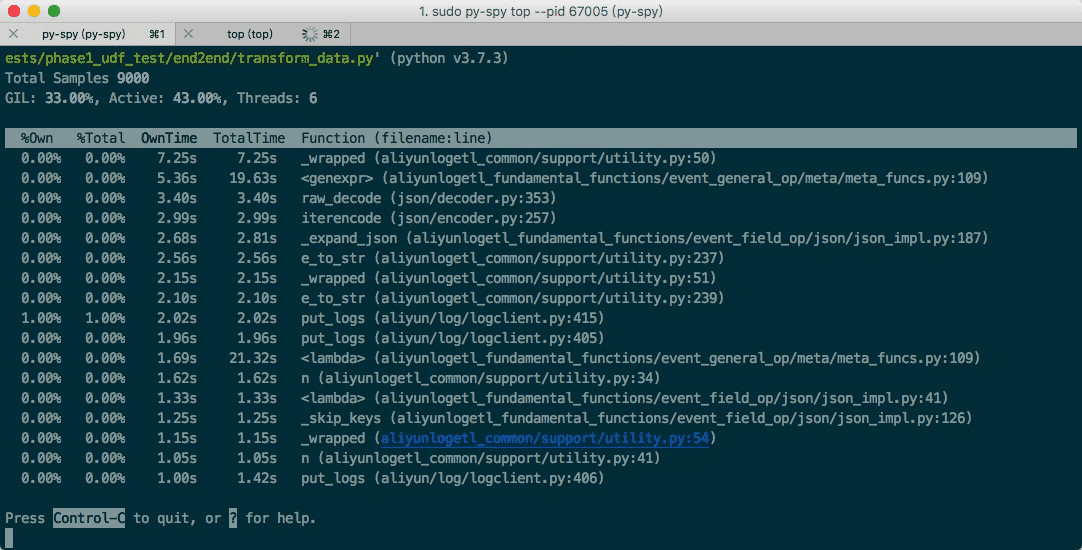Image resolution: width=1082 pixels, height=550 pixels.
Task: Click the highlighted ? help key hint
Action: (x=233, y=518)
